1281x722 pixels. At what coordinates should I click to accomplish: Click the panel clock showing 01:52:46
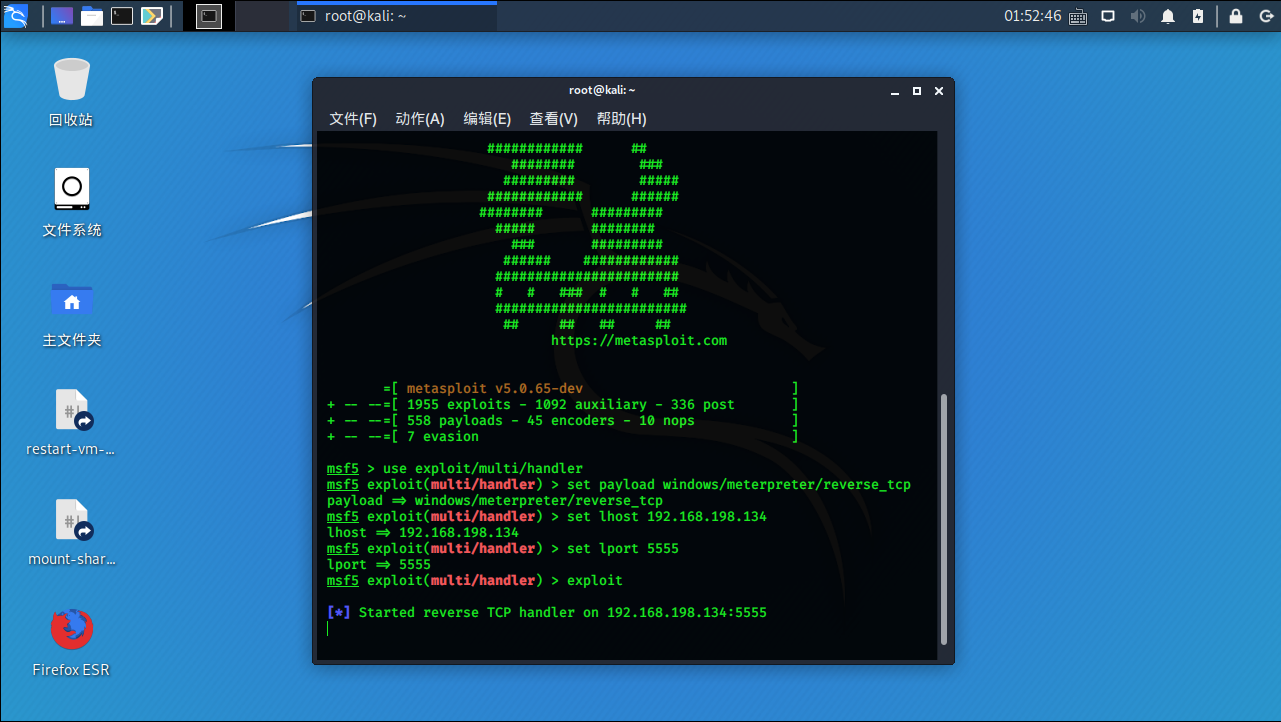(1033, 16)
